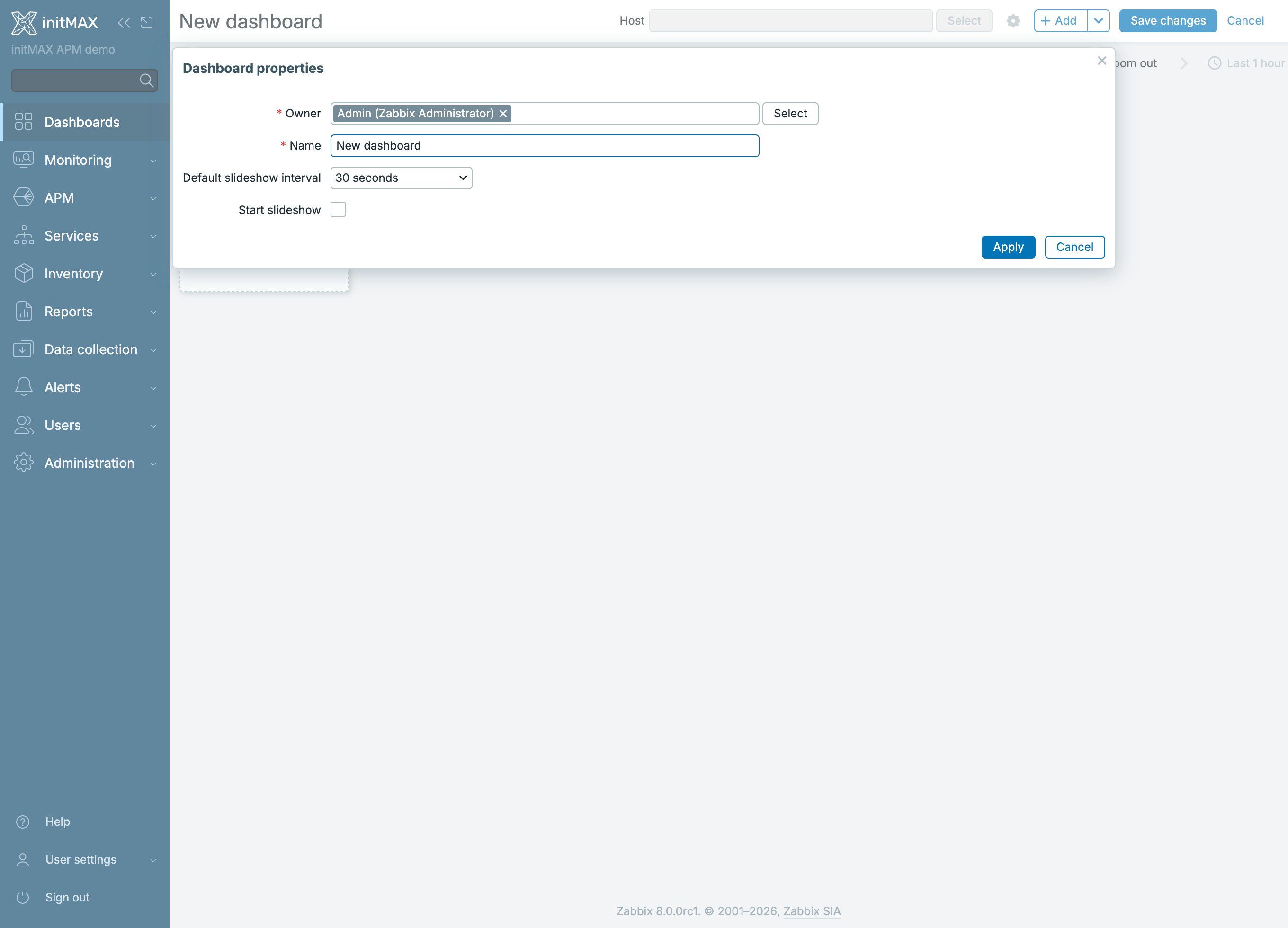Click Apply in Dashboard properties
1288x928 pixels.
[1008, 247]
